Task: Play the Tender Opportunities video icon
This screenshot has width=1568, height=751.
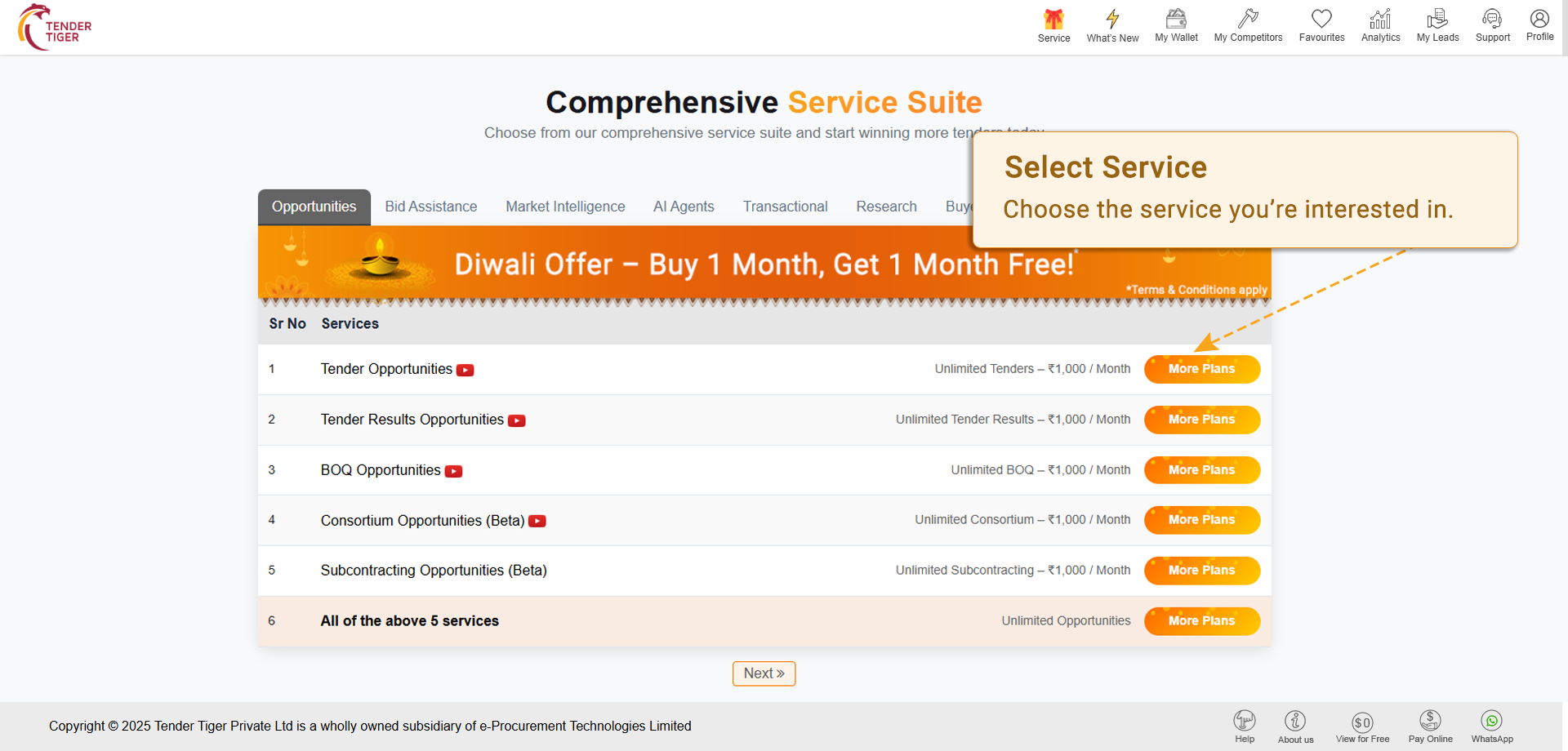Action: [x=465, y=370]
